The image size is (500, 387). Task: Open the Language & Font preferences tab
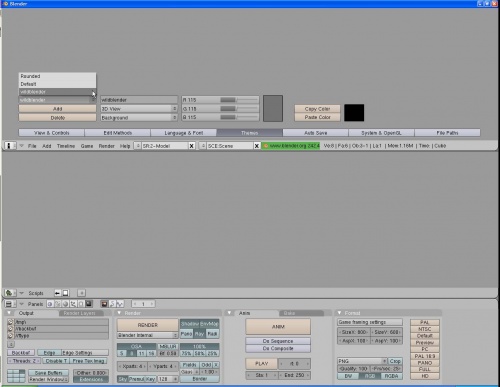[x=183, y=133]
